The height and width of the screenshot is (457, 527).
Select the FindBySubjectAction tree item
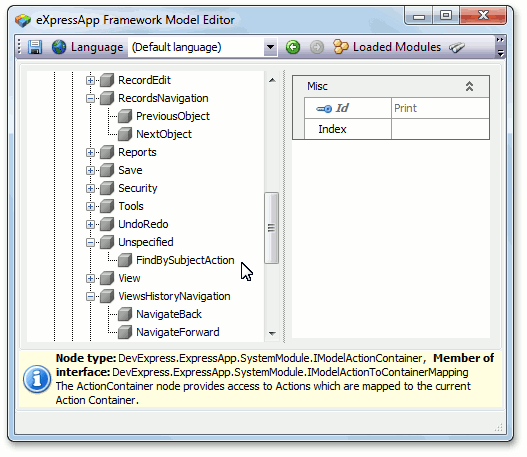tap(185, 260)
